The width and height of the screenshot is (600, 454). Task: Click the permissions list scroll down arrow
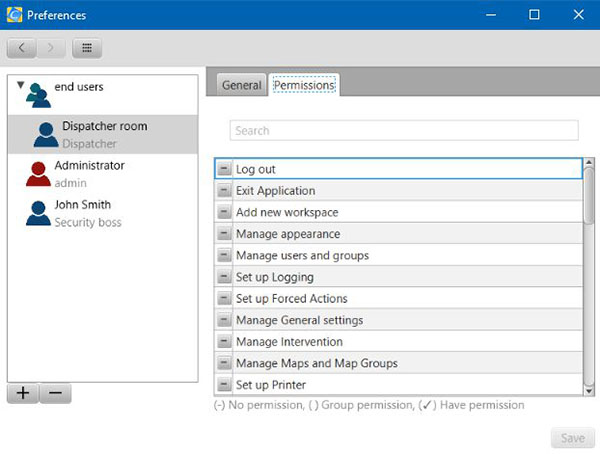click(x=589, y=391)
